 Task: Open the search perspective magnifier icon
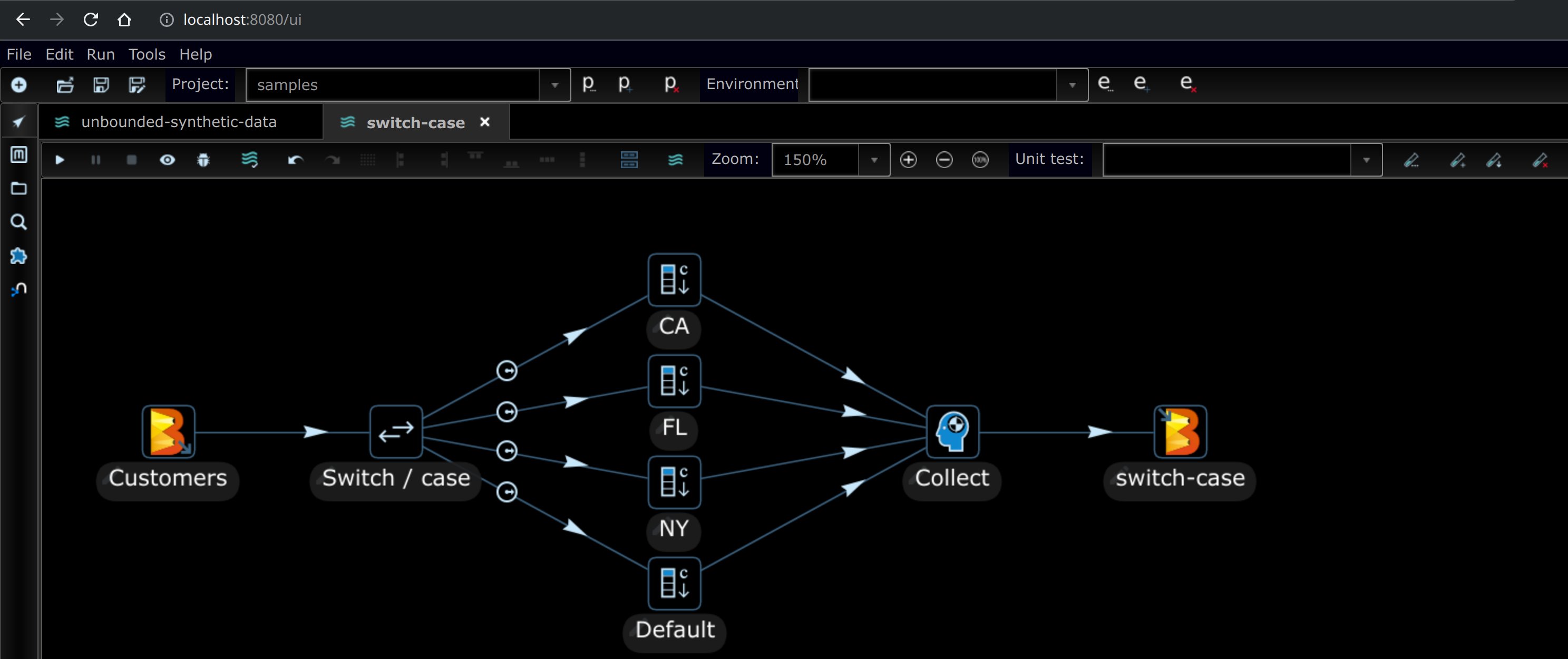click(x=19, y=222)
